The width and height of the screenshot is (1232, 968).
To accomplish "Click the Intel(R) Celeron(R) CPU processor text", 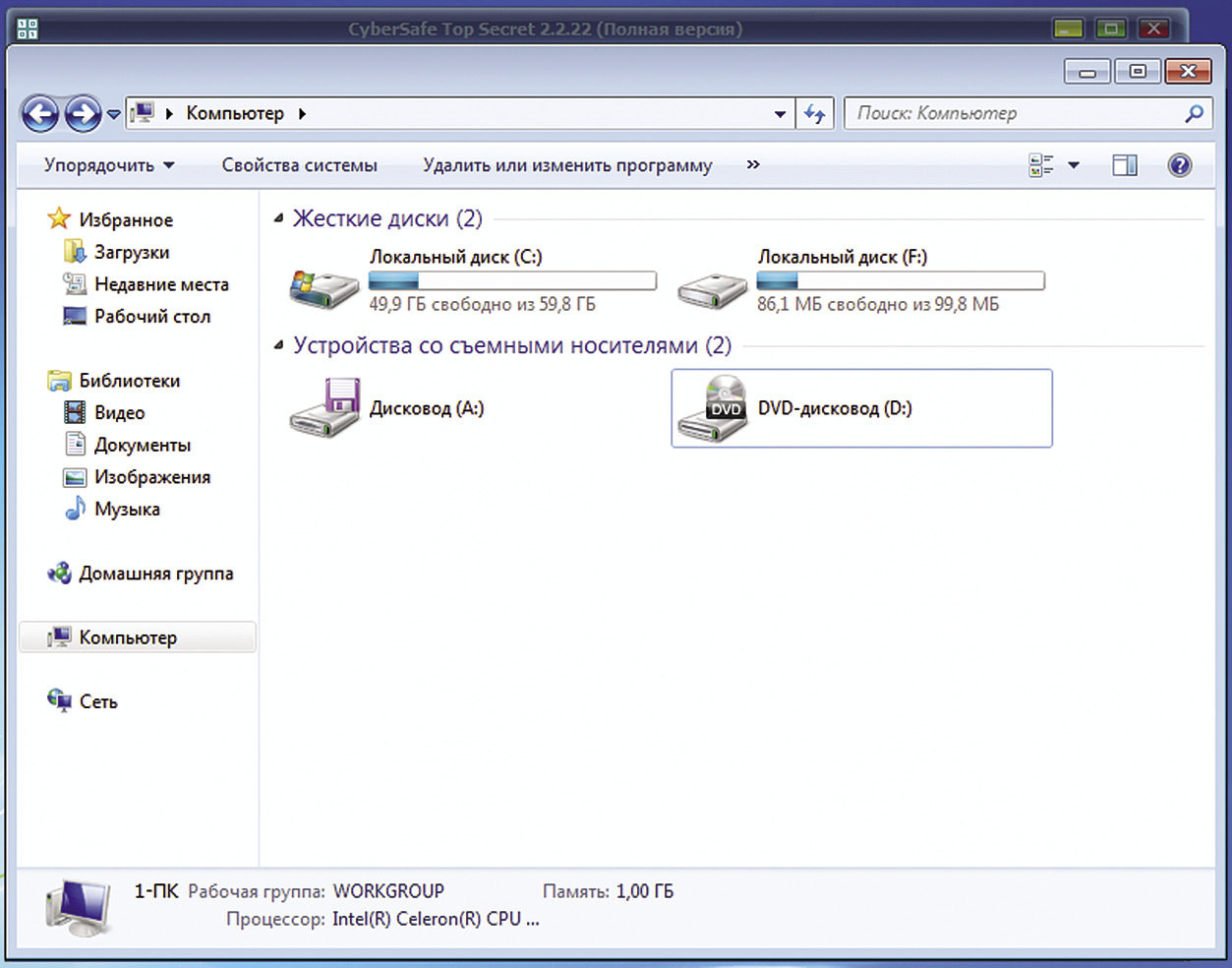I will [436, 920].
